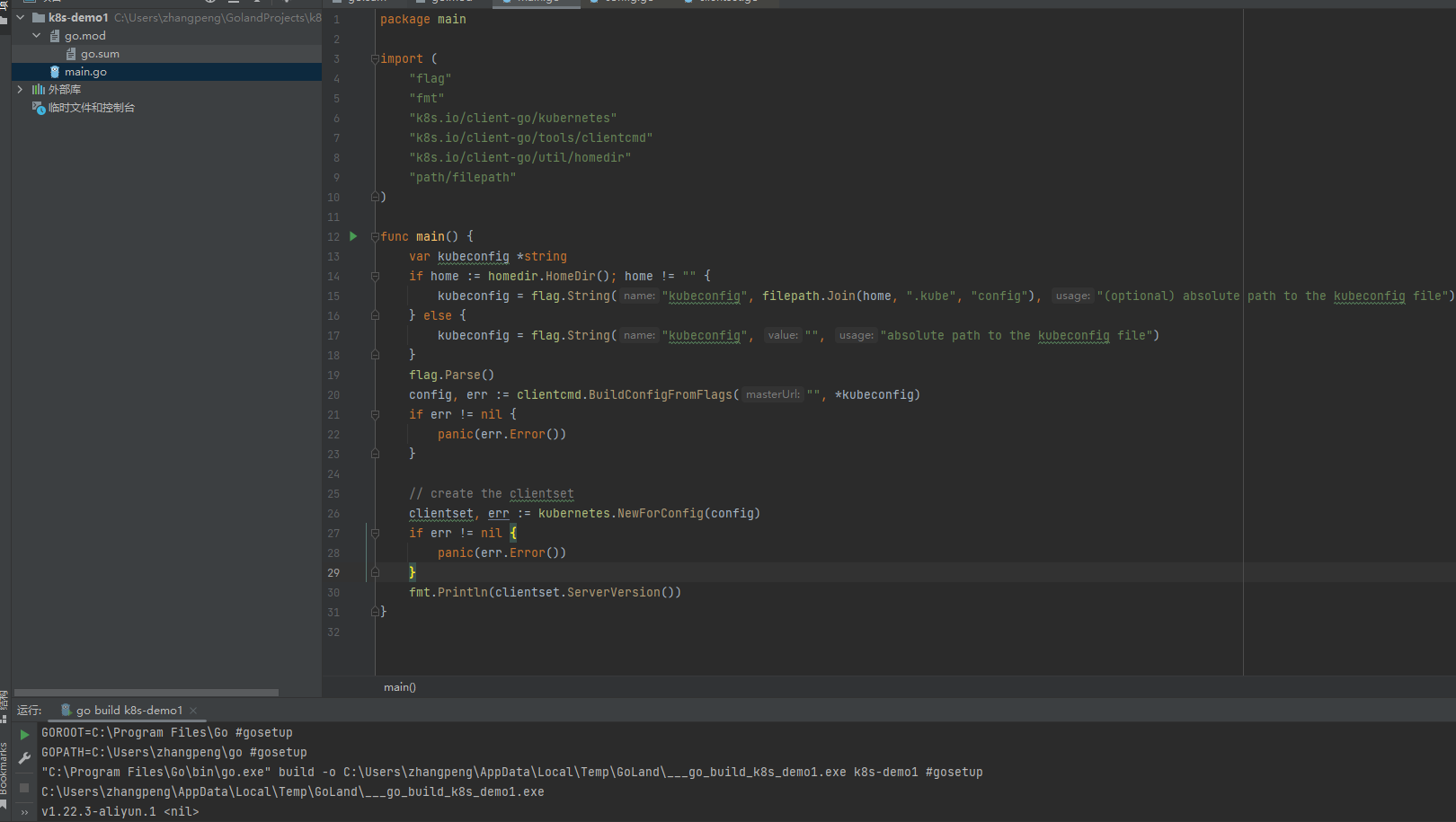Click the "k8s.io/client-go/tools/clientcmd" import string
1456x822 pixels.
pyautogui.click(x=531, y=137)
